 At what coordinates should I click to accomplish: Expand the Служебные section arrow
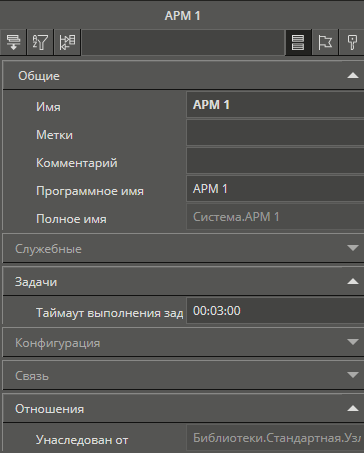(353, 248)
